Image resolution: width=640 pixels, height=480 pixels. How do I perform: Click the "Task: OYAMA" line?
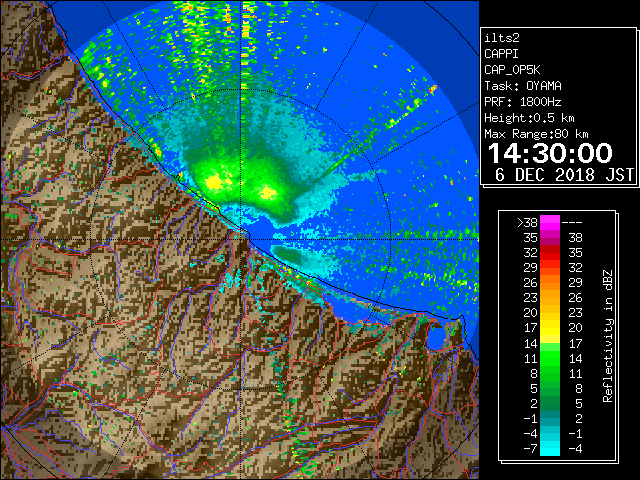pyautogui.click(x=523, y=86)
